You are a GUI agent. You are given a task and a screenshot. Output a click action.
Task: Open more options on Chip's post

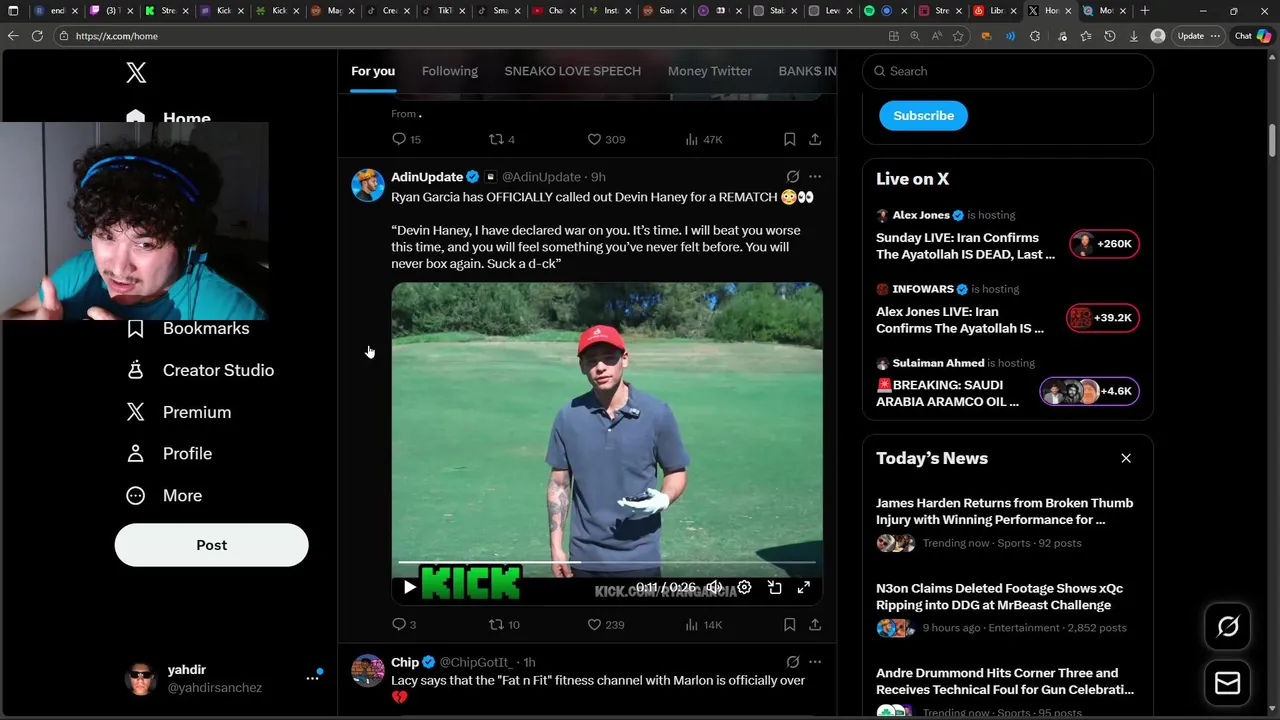tap(815, 662)
